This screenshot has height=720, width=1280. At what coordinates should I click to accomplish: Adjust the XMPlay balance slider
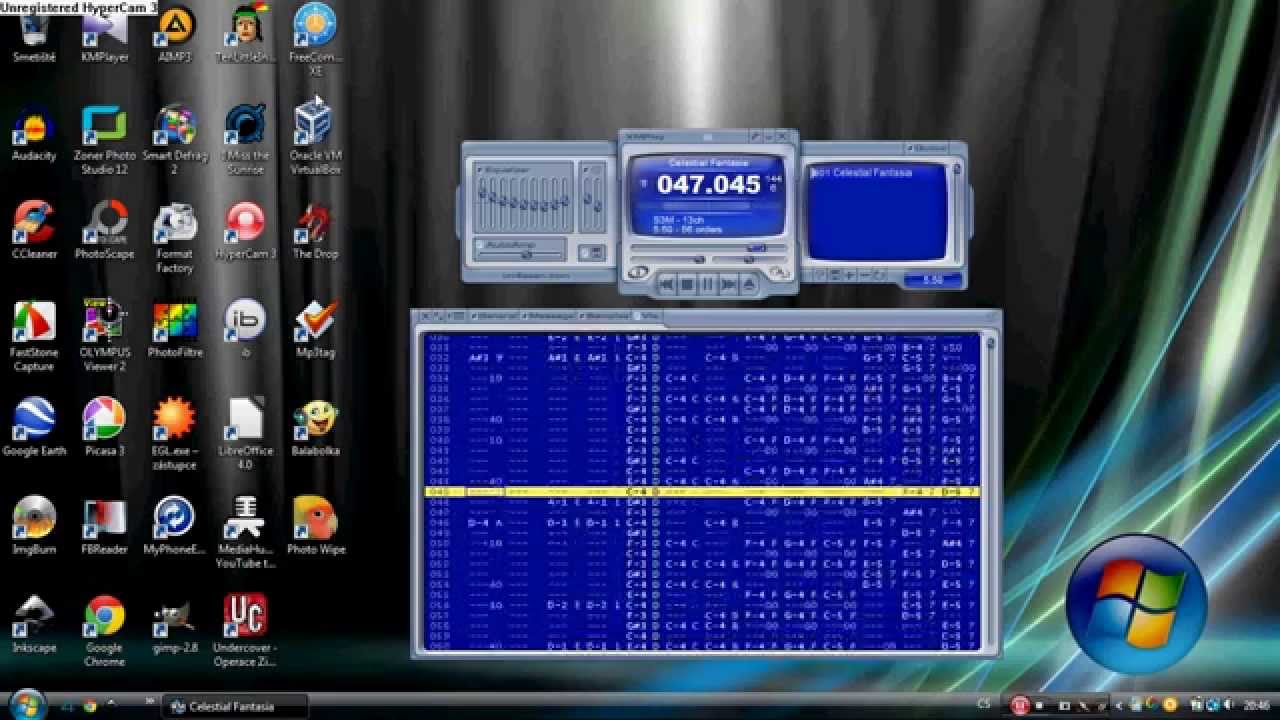(x=750, y=259)
